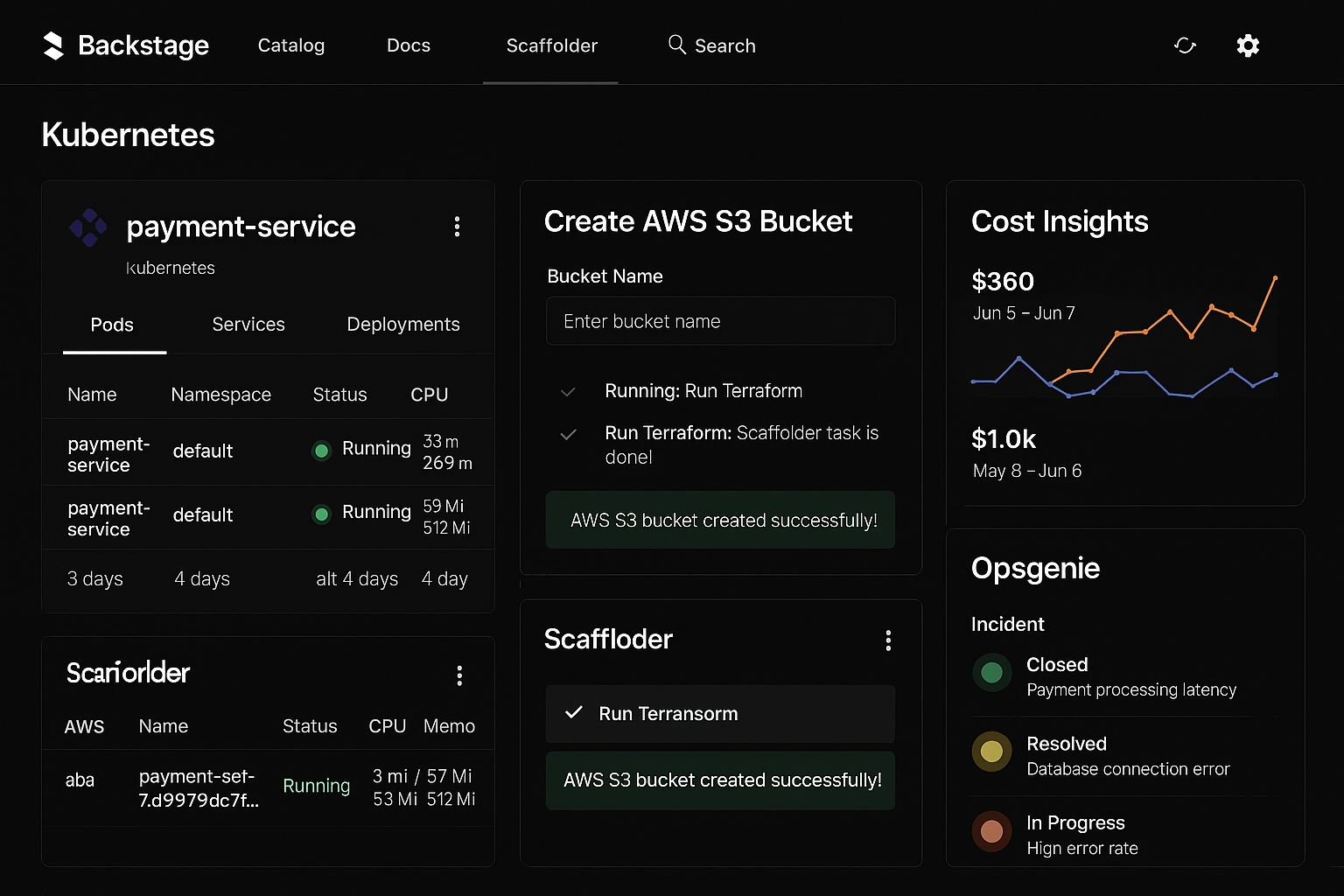Image resolution: width=1344 pixels, height=896 pixels.
Task: Open the refresh sync icon in header
Action: click(1185, 45)
